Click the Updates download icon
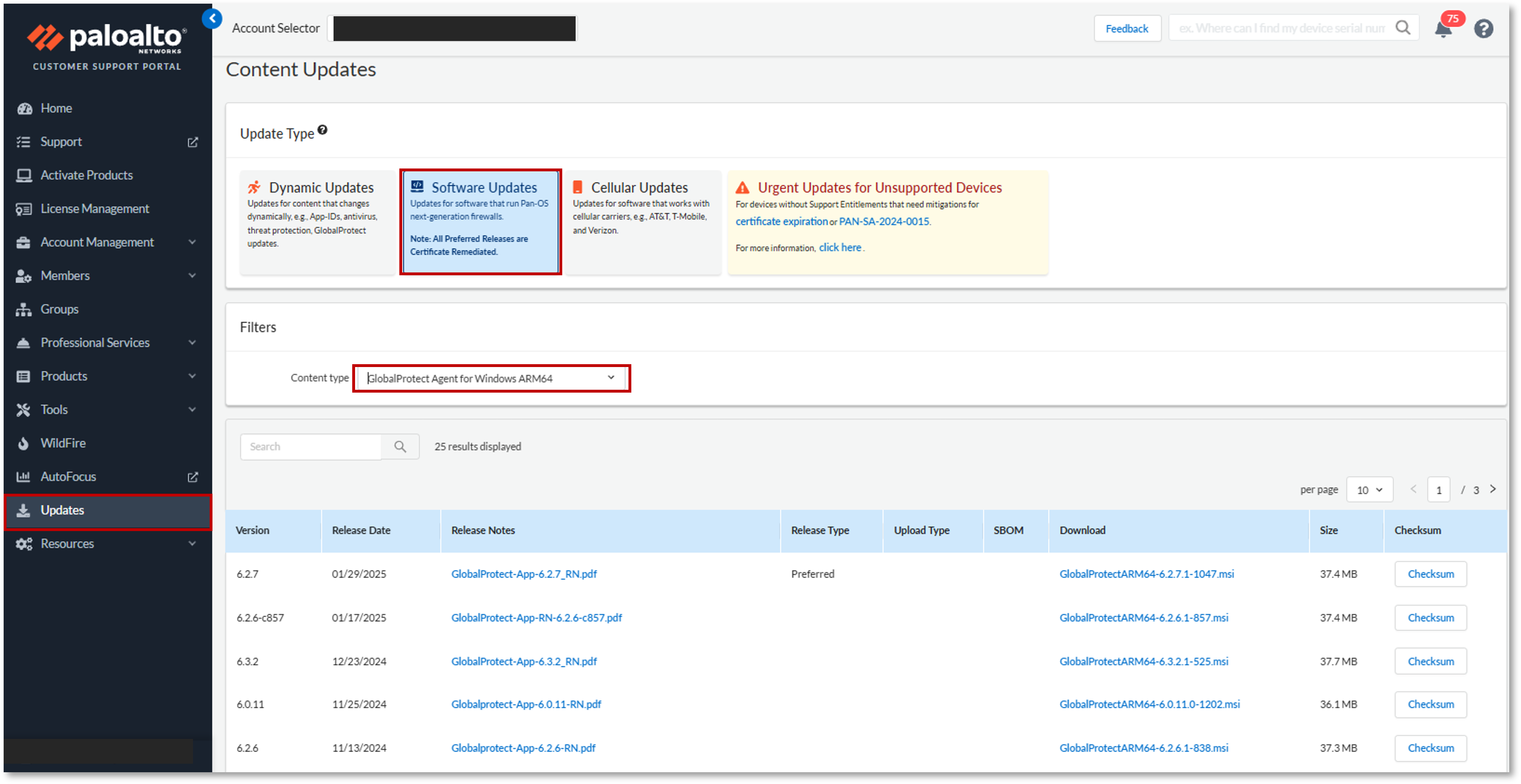 (24, 511)
